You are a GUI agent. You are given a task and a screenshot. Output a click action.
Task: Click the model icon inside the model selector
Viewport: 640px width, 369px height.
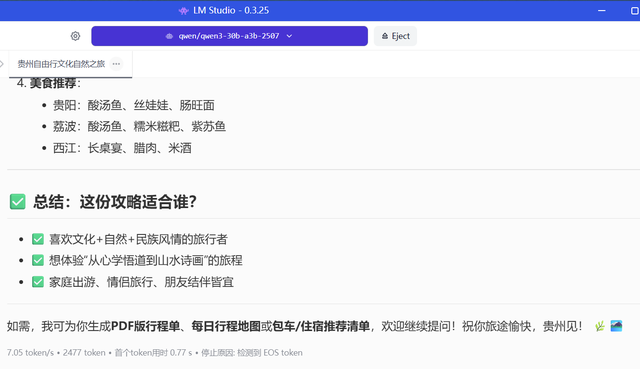click(169, 36)
